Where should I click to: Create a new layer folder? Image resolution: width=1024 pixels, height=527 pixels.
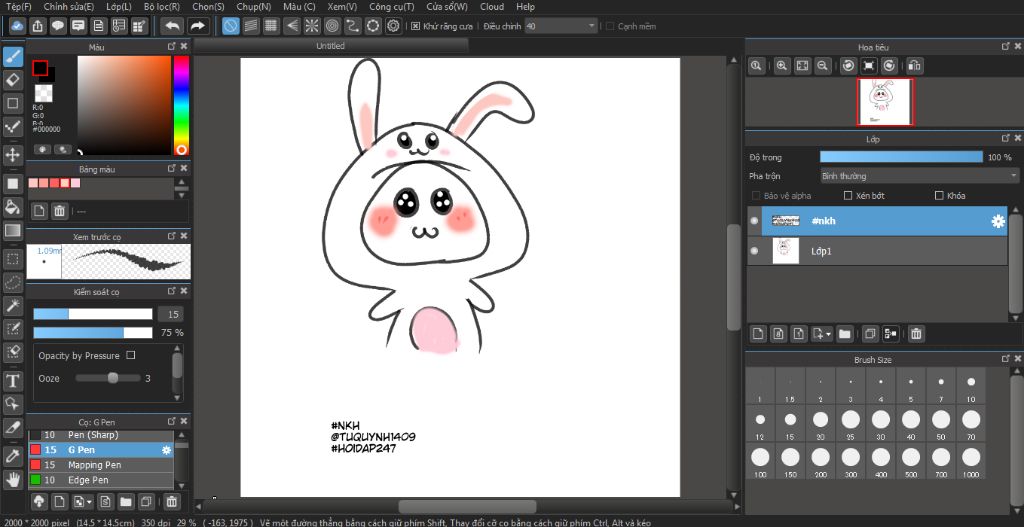[x=844, y=334]
